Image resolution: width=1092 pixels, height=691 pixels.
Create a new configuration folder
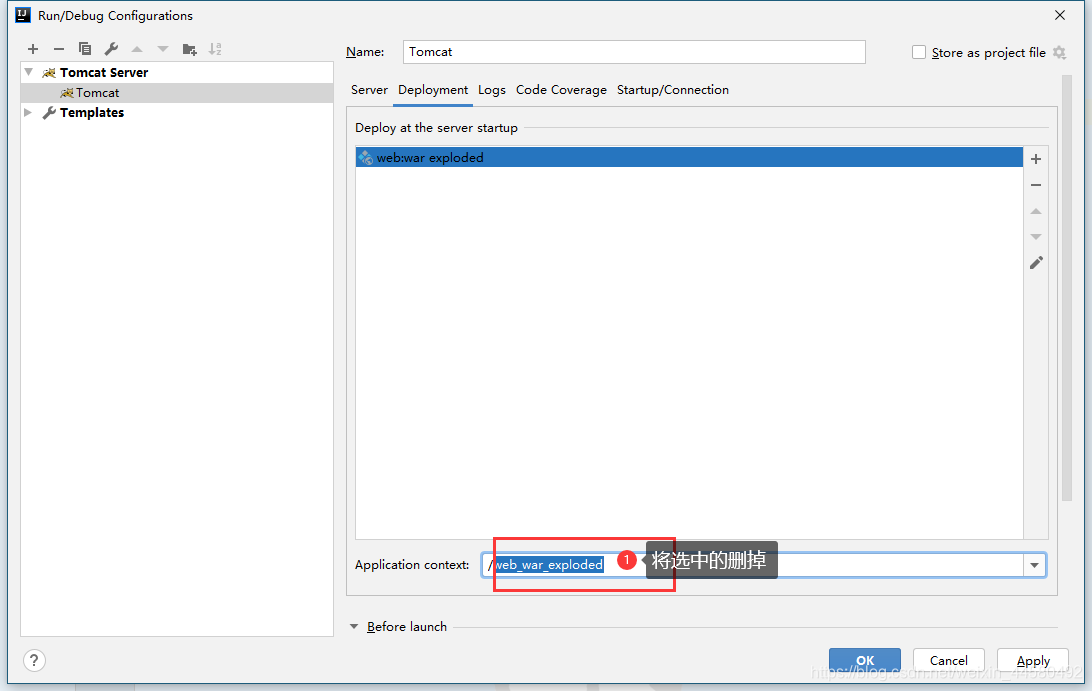point(189,49)
